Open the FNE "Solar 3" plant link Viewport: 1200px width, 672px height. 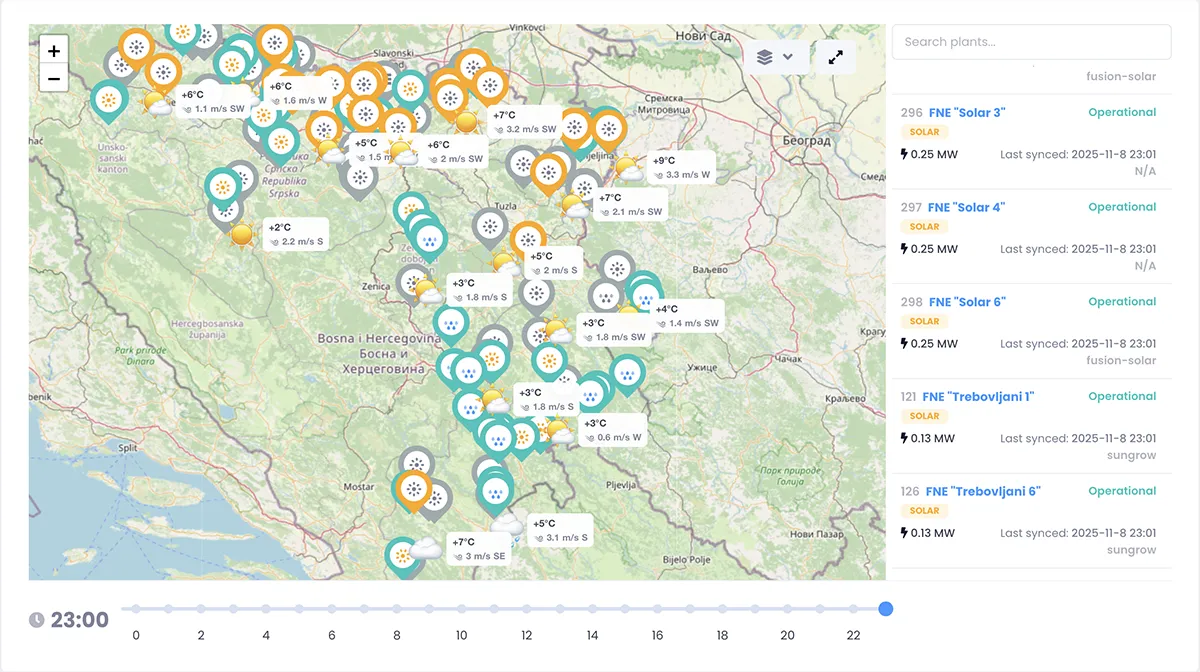tap(965, 113)
